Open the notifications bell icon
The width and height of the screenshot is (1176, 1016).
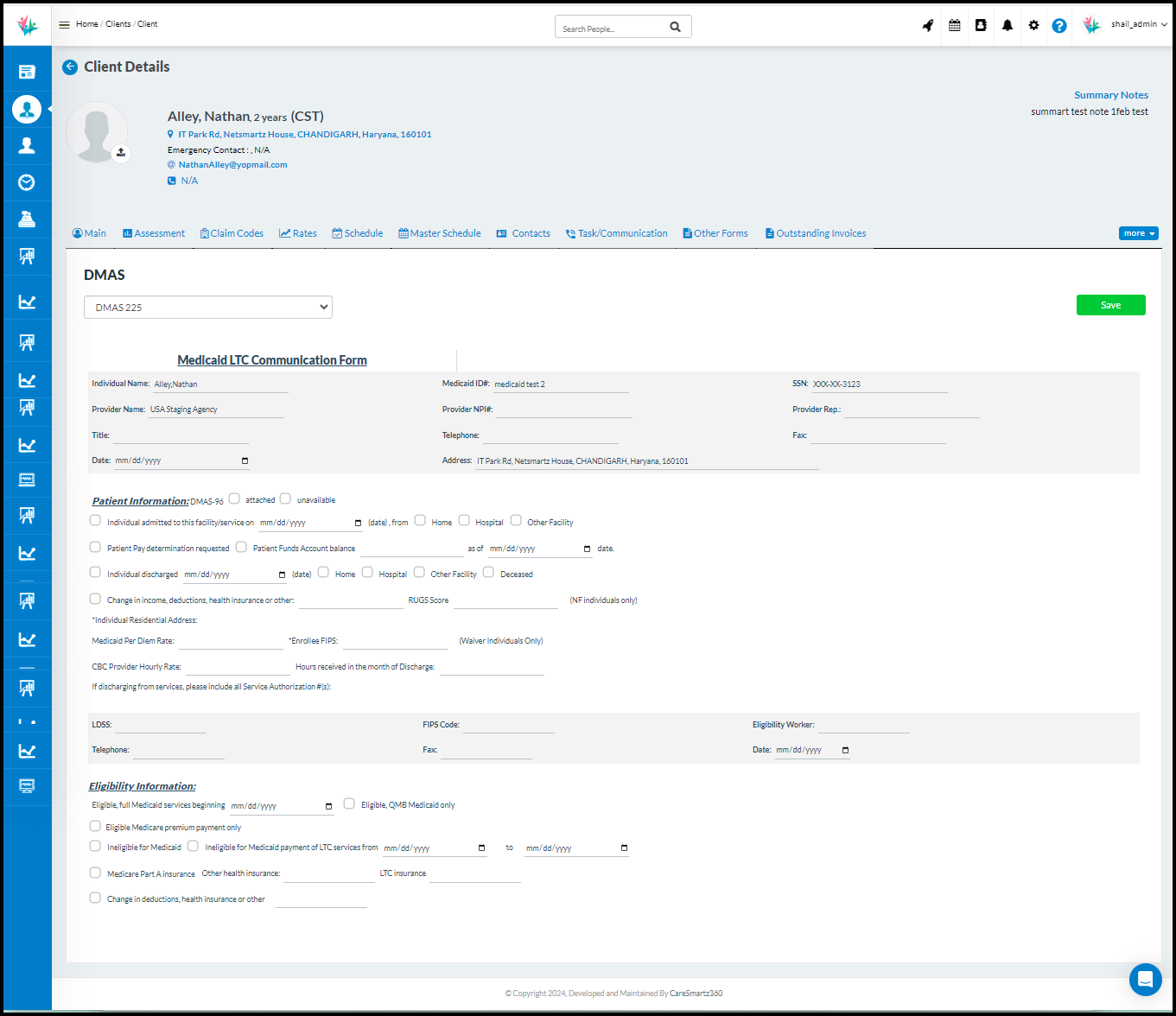1008,26
